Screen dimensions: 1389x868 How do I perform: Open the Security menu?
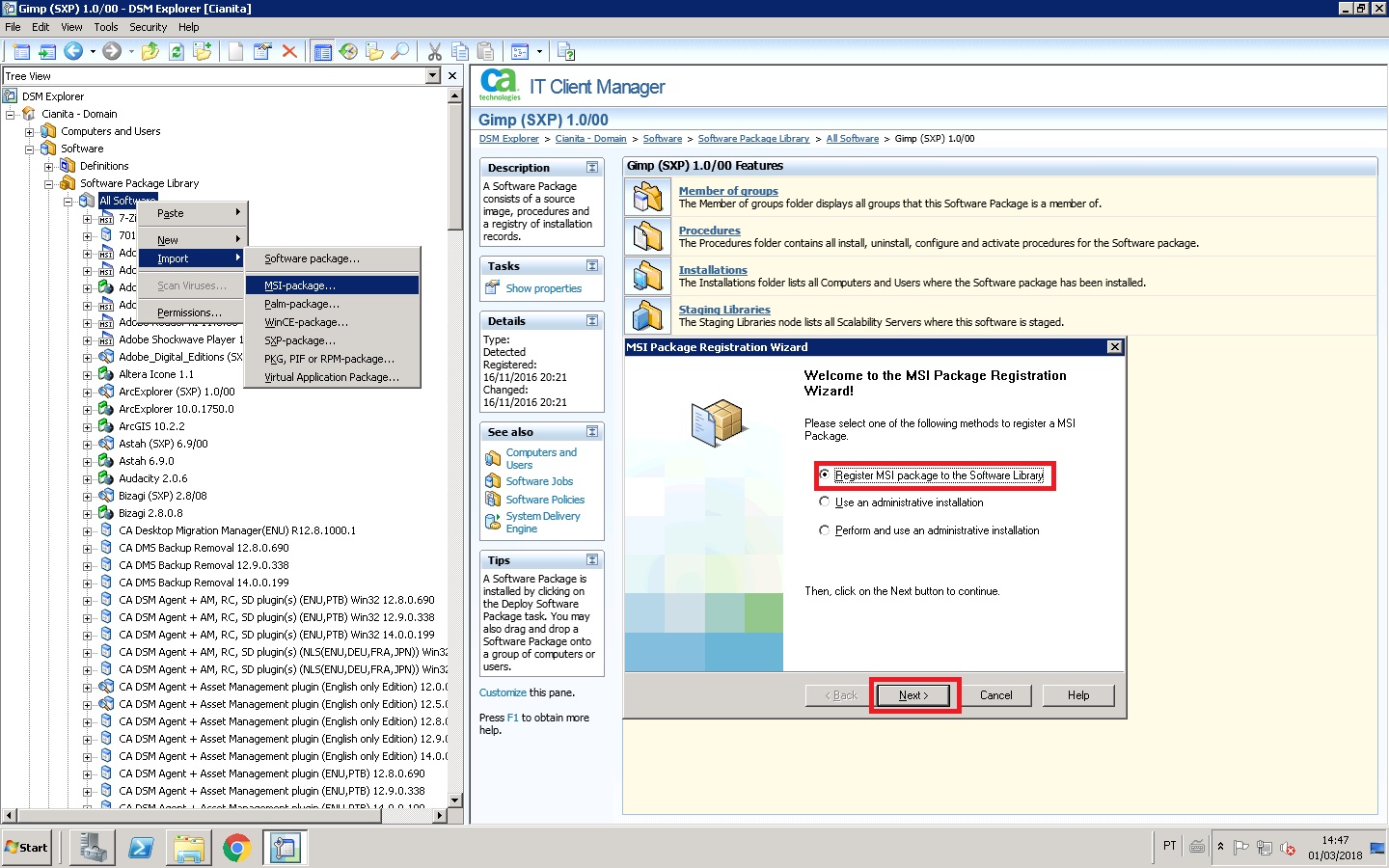[148, 27]
